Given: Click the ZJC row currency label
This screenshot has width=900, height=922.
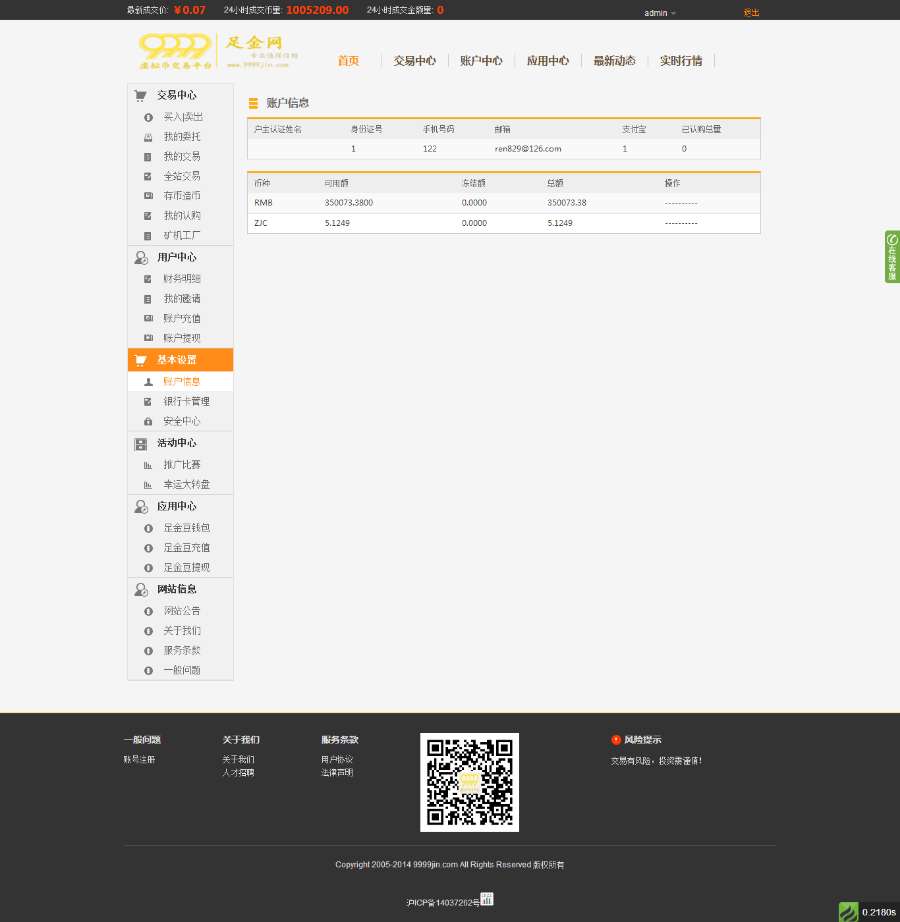Looking at the screenshot, I should point(260,223).
